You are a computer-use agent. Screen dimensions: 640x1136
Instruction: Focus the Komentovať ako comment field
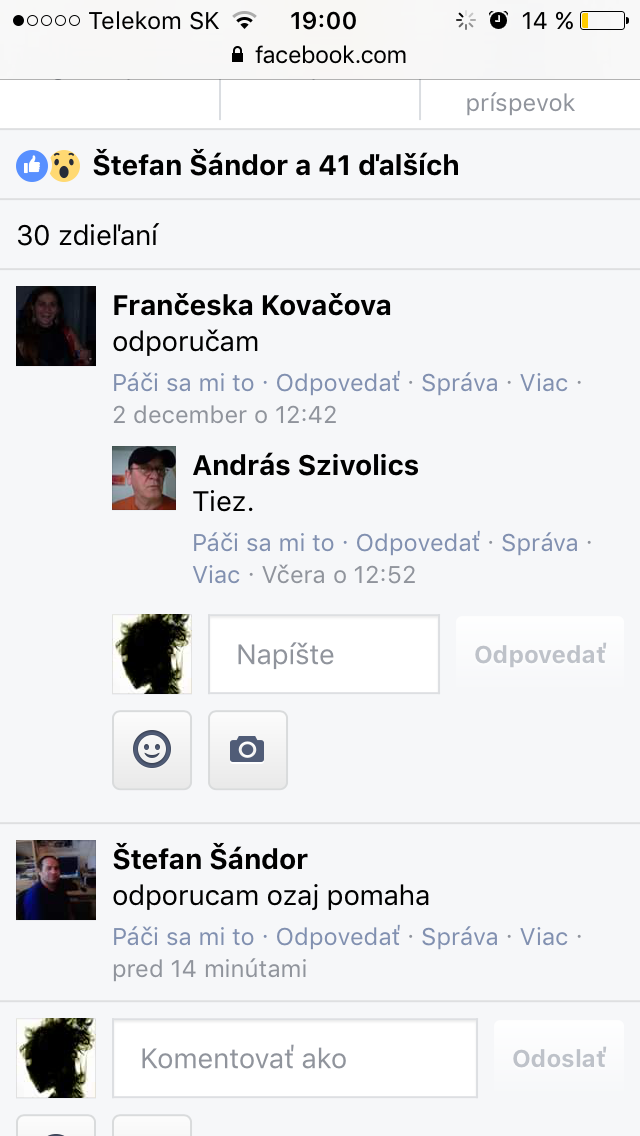pos(295,1058)
